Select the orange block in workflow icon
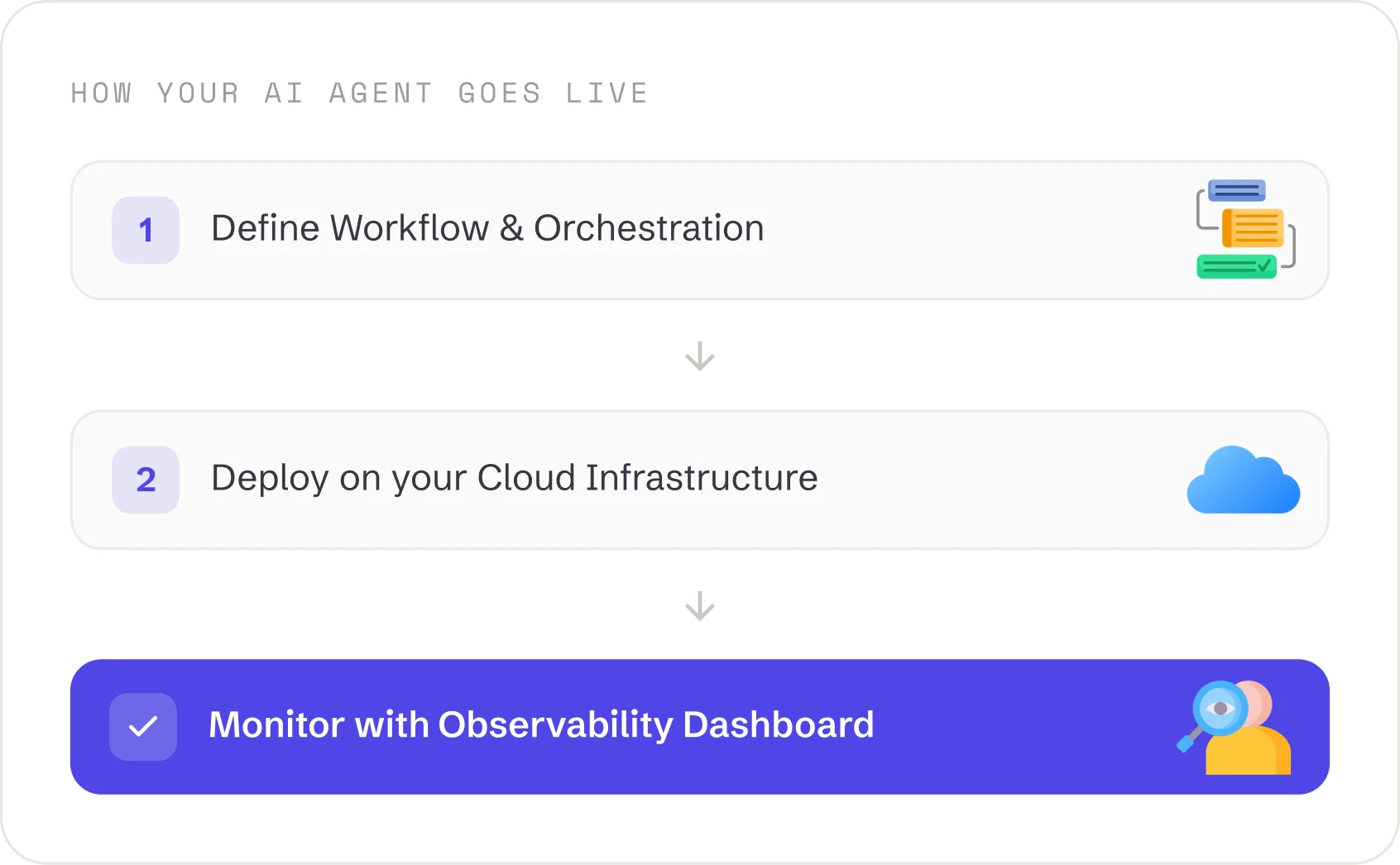1400x865 pixels. (1253, 228)
